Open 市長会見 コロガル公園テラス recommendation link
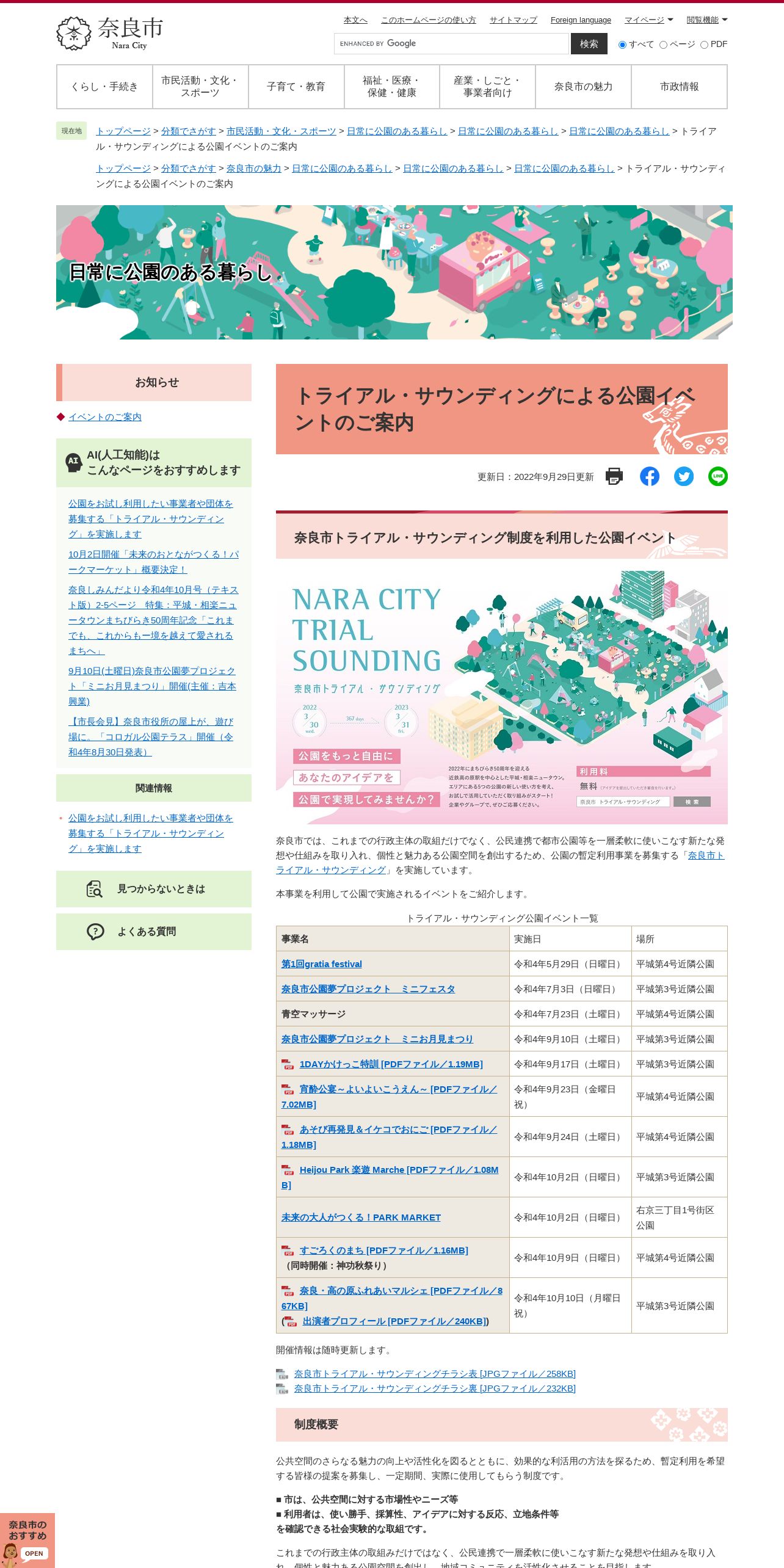 (151, 737)
